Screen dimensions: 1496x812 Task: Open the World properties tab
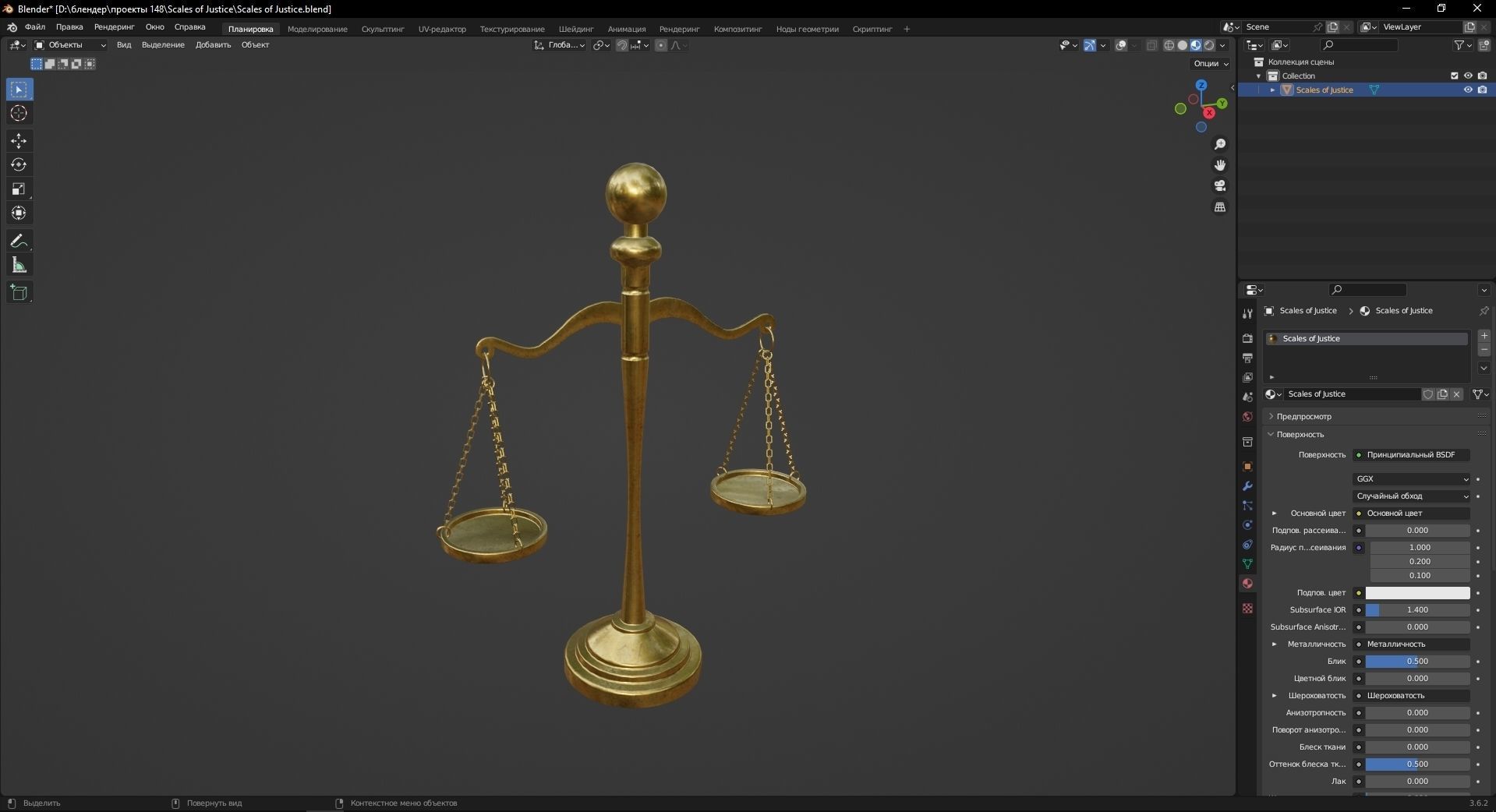click(1247, 417)
